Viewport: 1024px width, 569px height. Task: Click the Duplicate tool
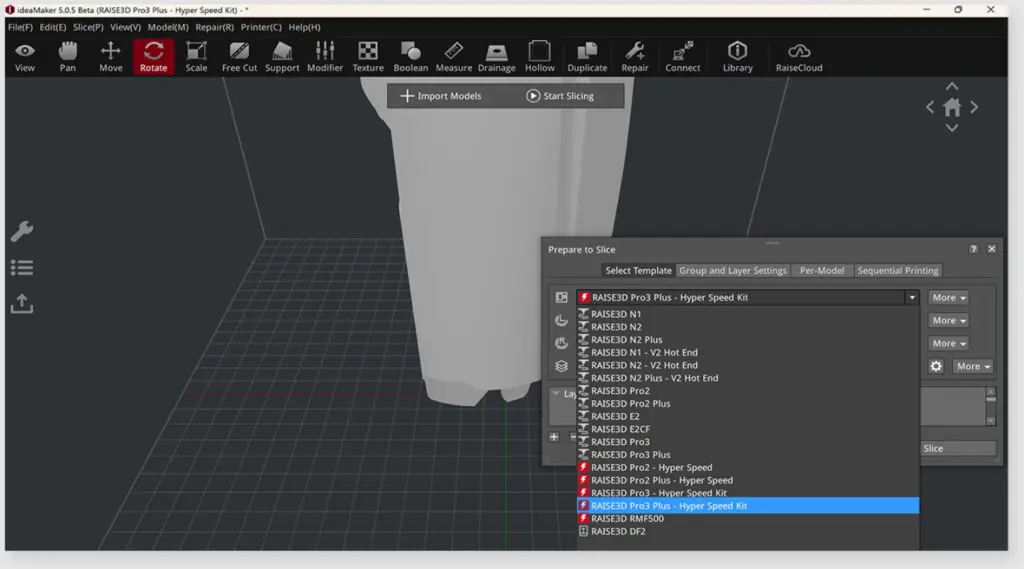click(587, 57)
